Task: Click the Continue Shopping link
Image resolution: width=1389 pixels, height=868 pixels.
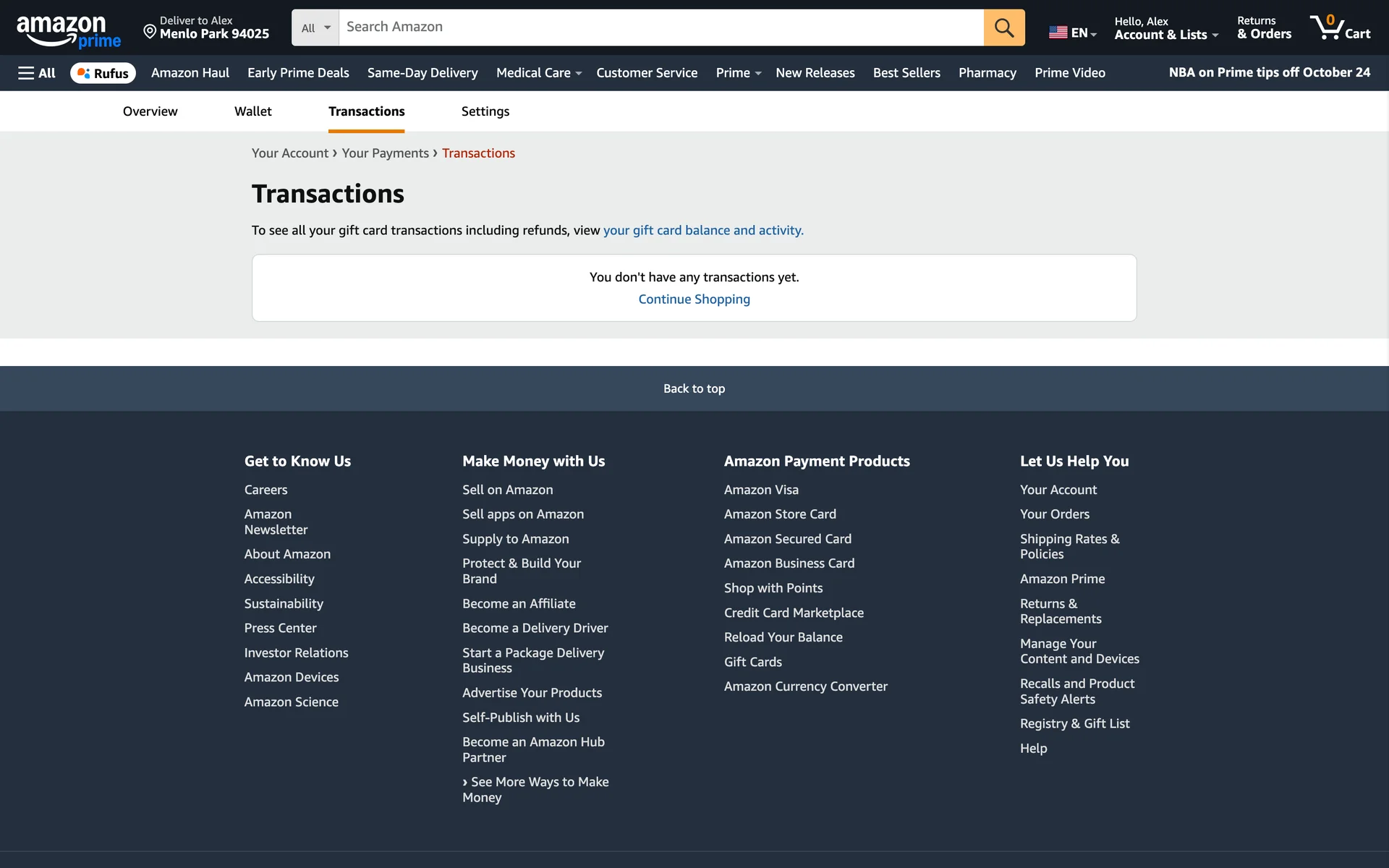Action: [694, 299]
